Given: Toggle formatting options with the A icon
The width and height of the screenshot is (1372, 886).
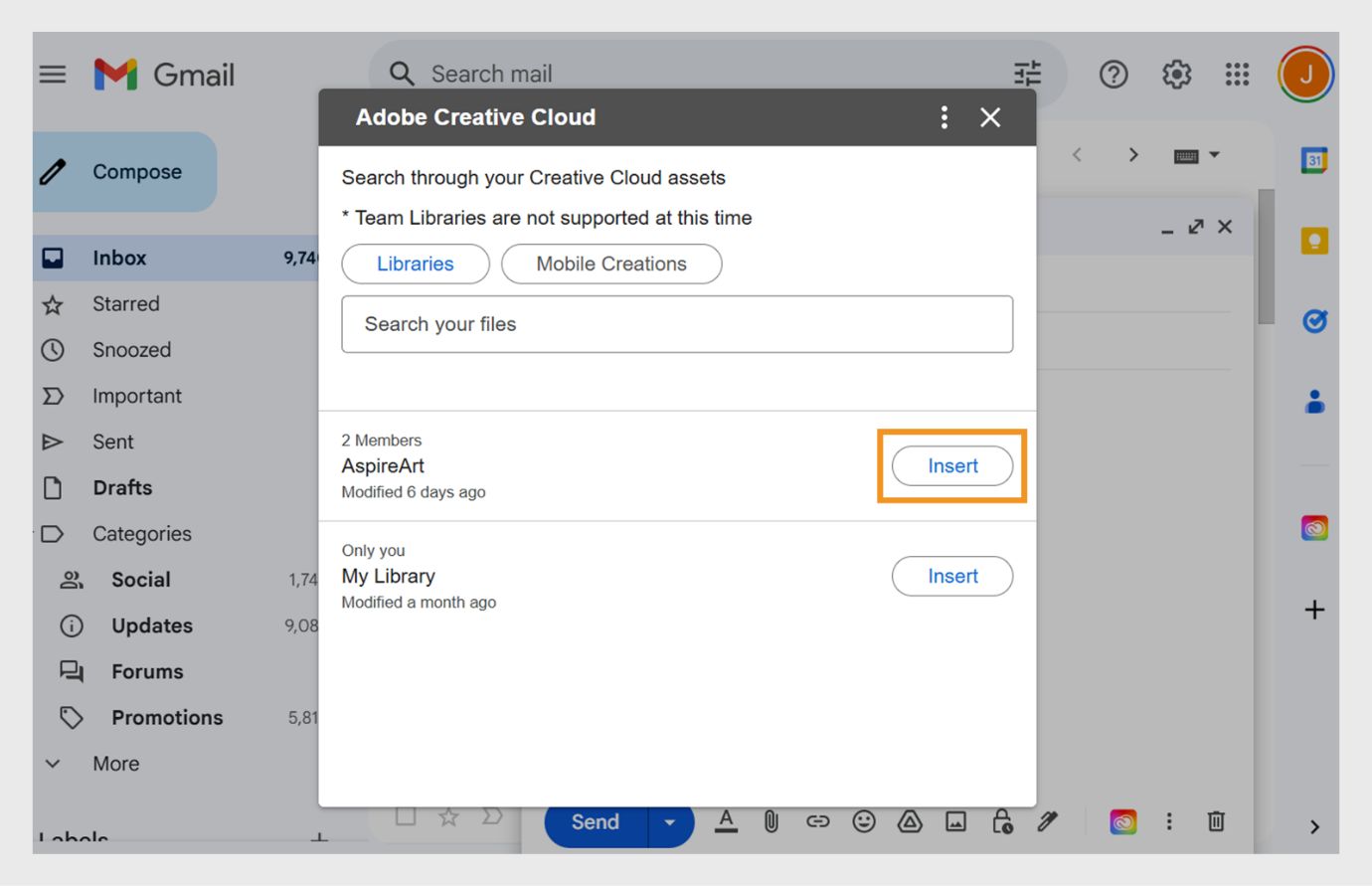Looking at the screenshot, I should (727, 821).
